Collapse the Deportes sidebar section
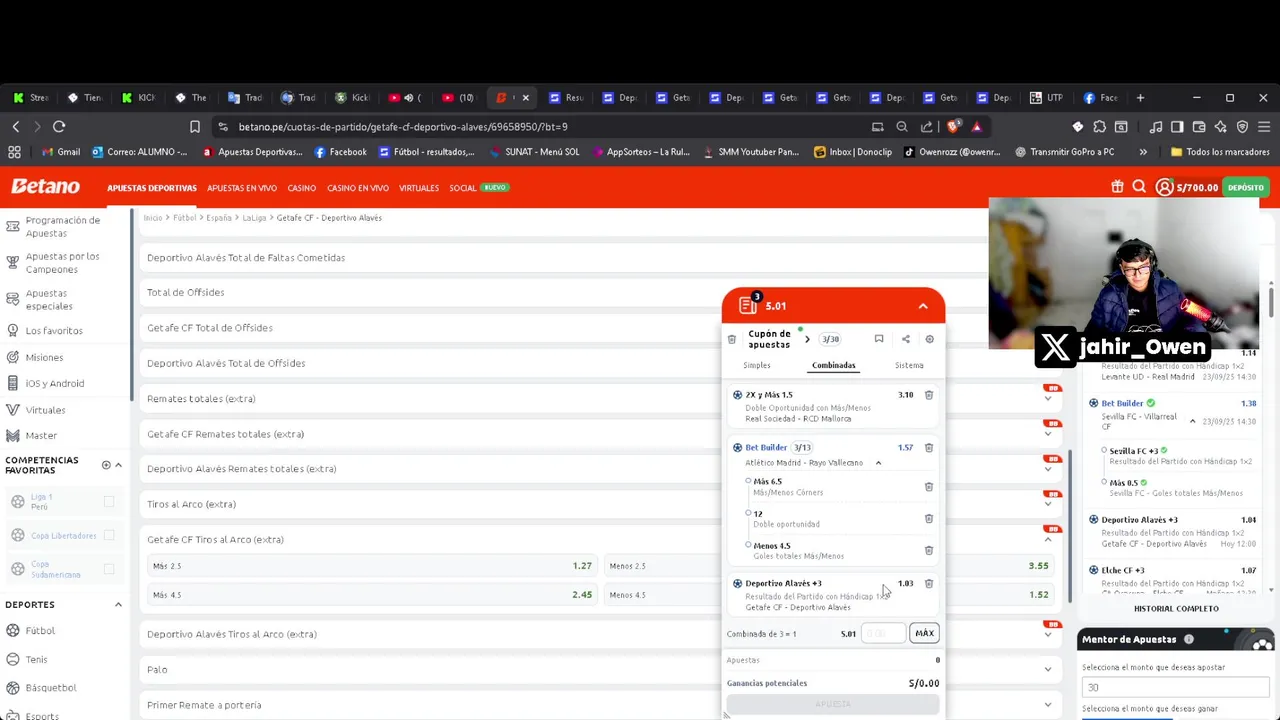1280x720 pixels. click(x=118, y=605)
